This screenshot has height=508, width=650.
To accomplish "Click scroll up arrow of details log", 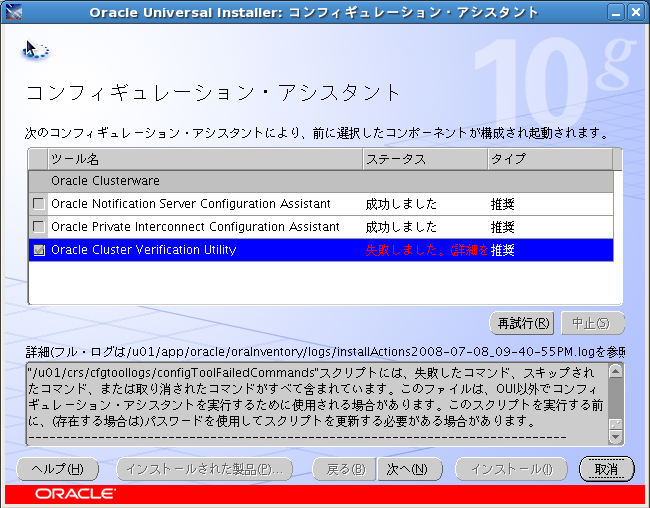I will point(616,371).
